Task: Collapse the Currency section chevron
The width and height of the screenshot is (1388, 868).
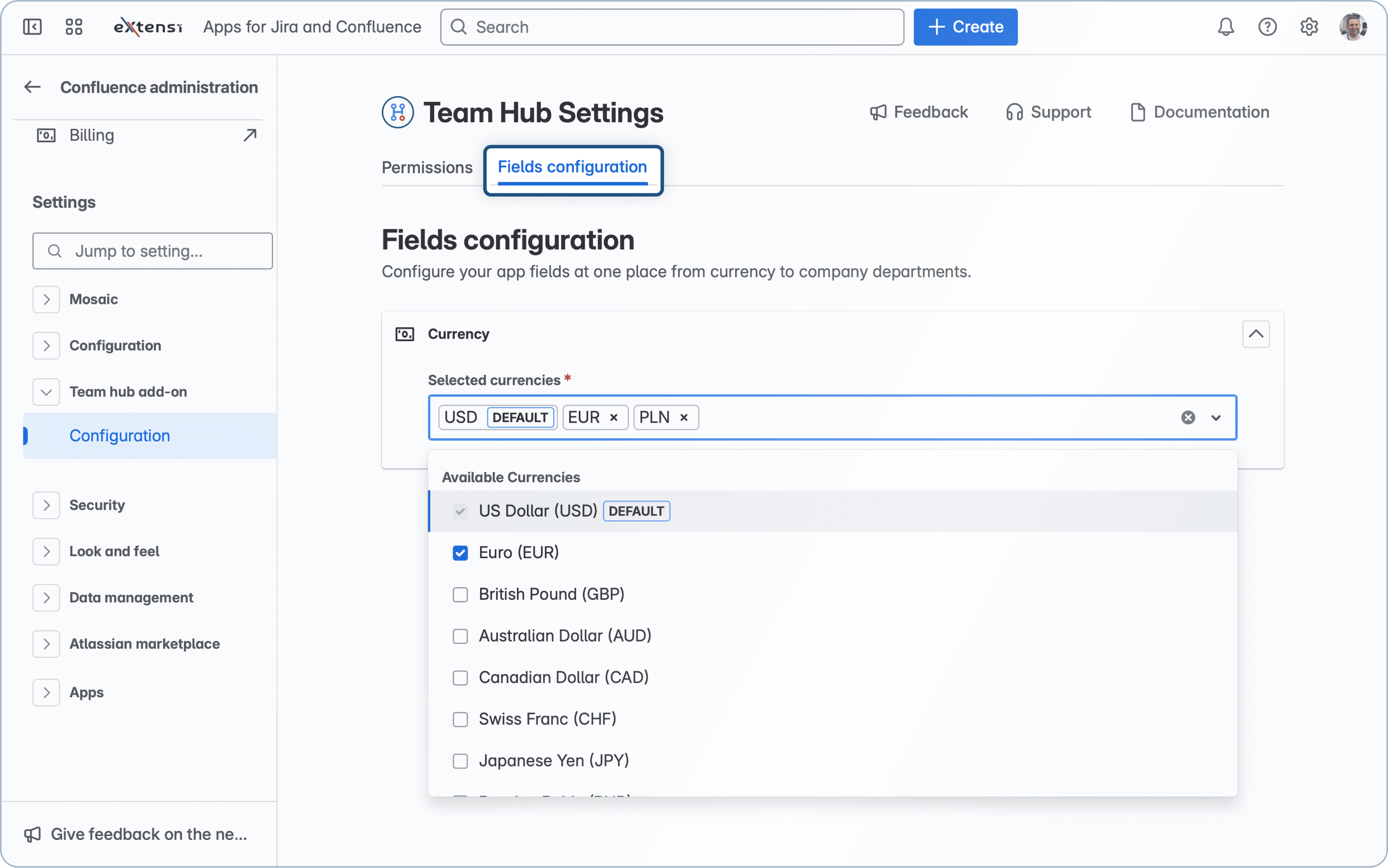Action: 1255,334
